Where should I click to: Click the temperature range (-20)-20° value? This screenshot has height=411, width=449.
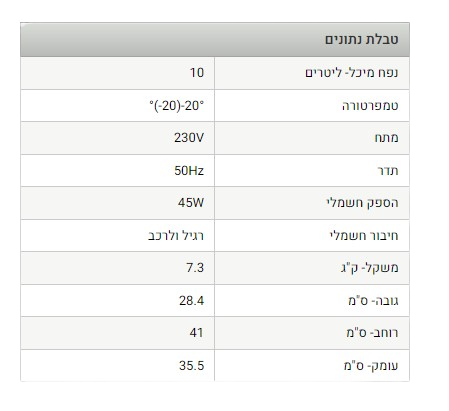176,106
